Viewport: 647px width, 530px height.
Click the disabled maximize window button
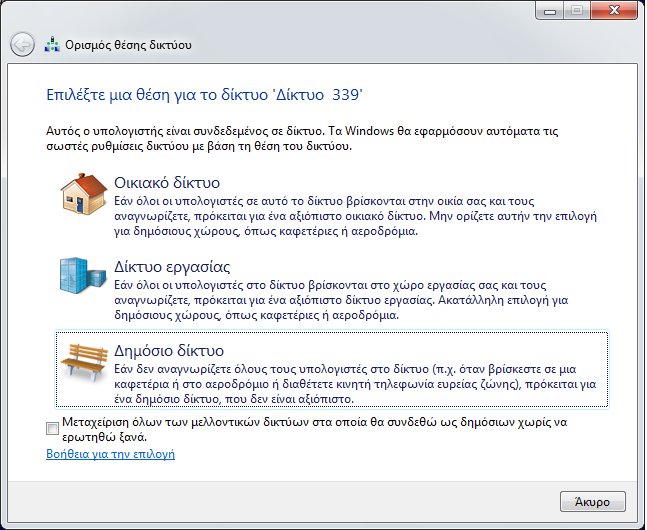coord(577,10)
